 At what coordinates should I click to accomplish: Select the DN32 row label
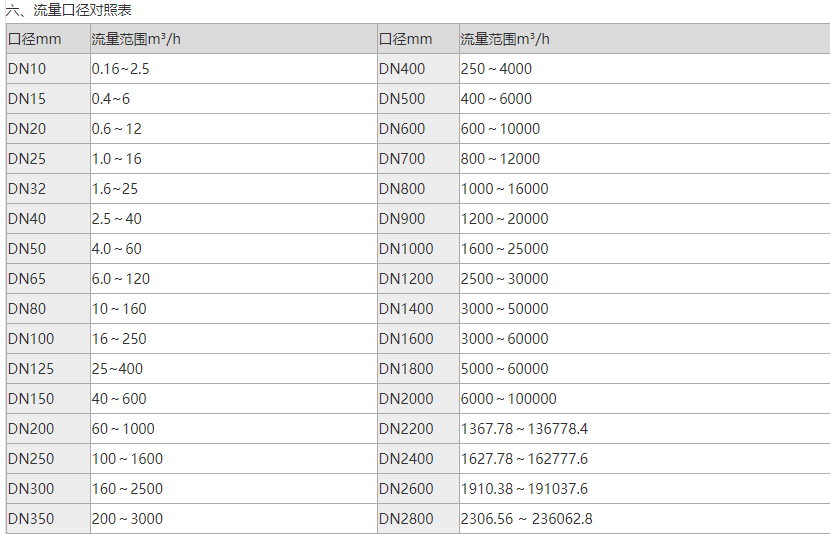(x=27, y=189)
